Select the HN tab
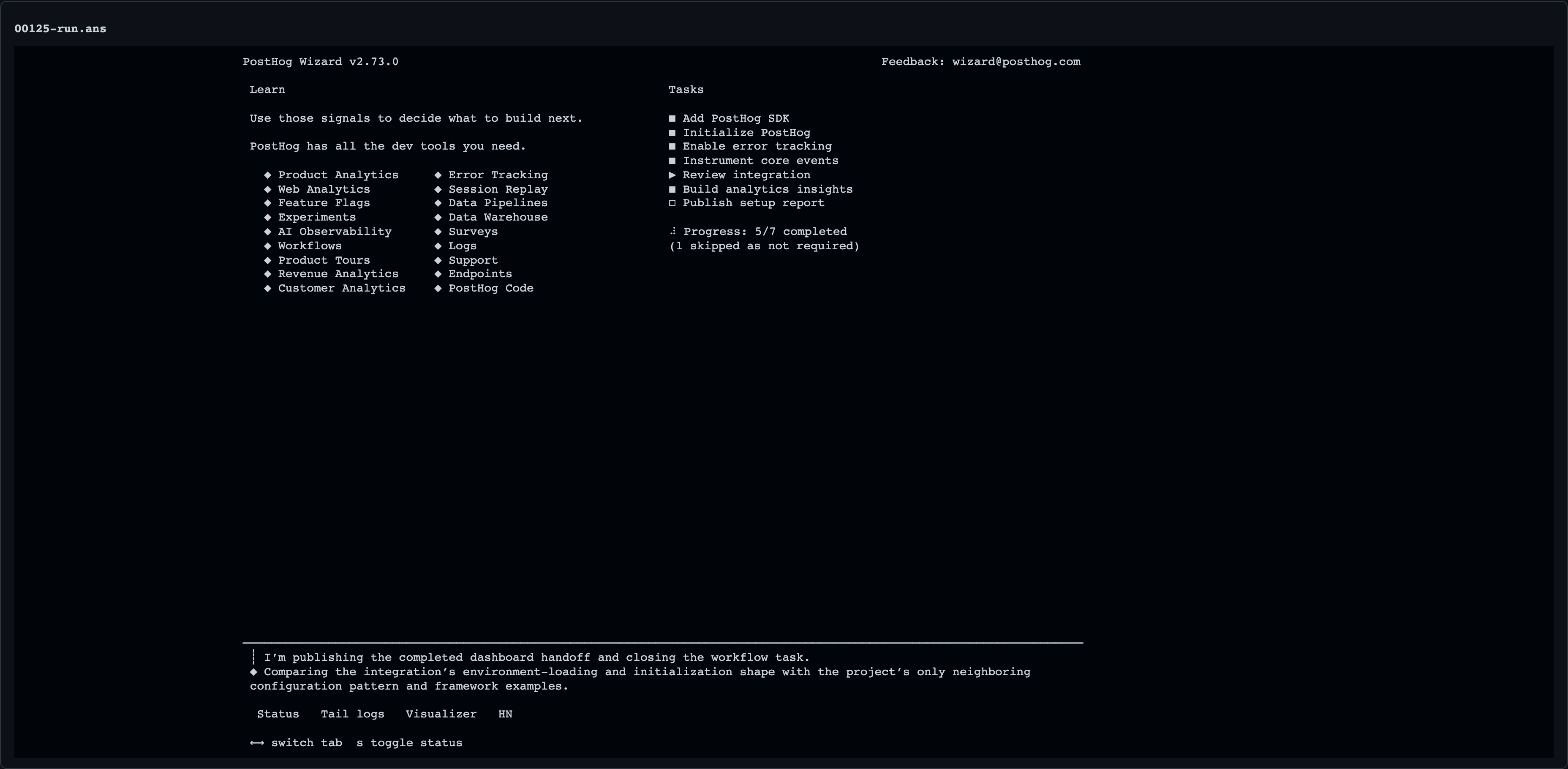The image size is (1568, 769). point(505,714)
